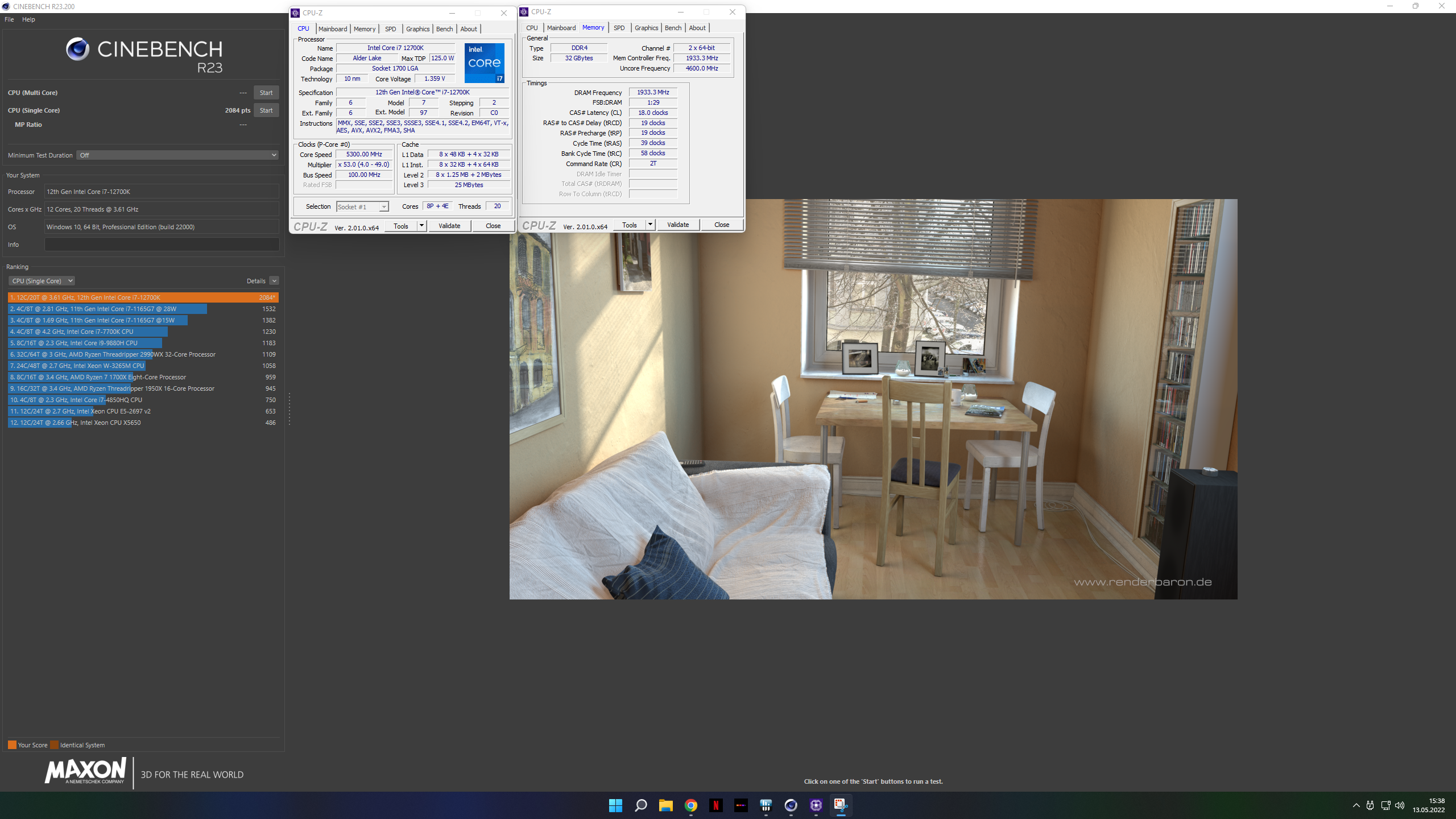
Task: Launch Netflix from the taskbar
Action: [x=716, y=805]
